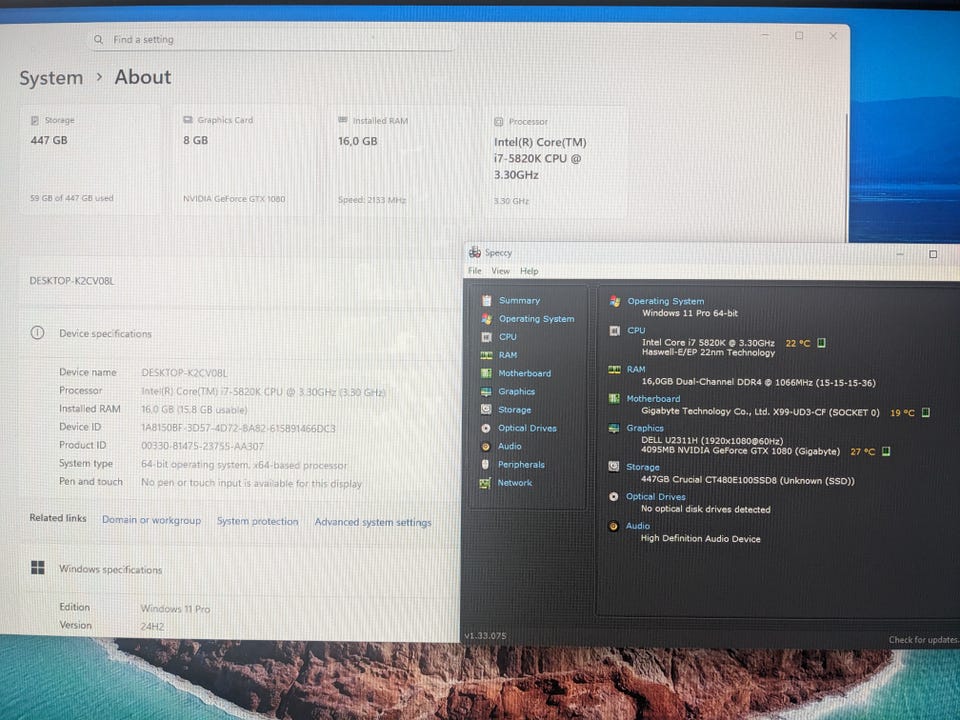Image resolution: width=960 pixels, height=720 pixels.
Task: Click the Network icon in Speccy sidebar
Action: [x=485, y=483]
